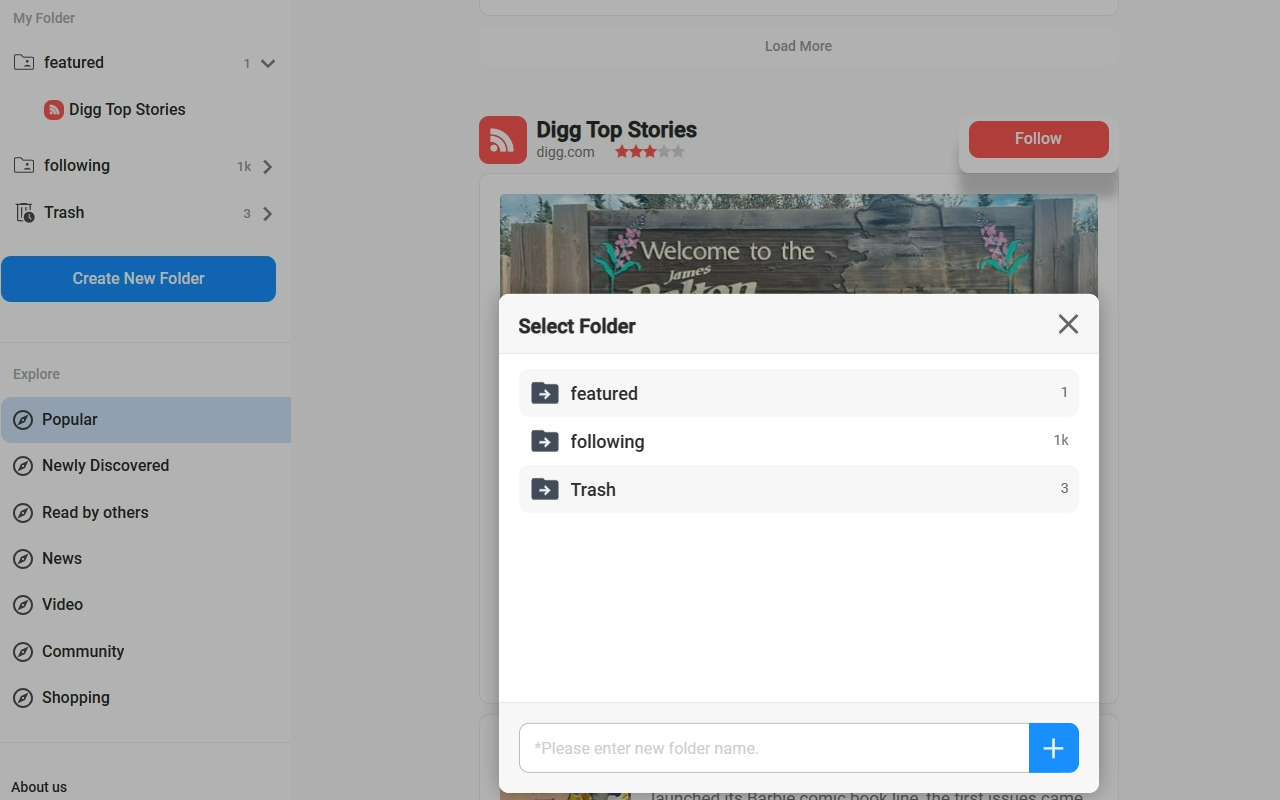1280x800 pixels.
Task: Click the Newly Discovered compass icon
Action: click(x=23, y=465)
